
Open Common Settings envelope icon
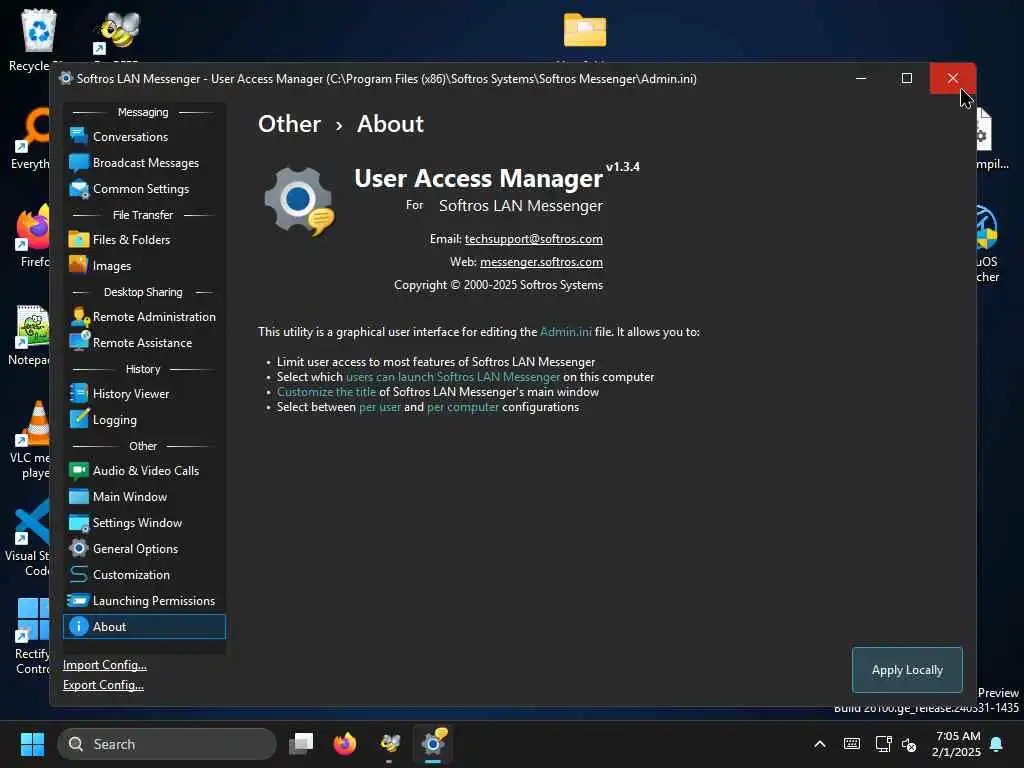point(78,188)
